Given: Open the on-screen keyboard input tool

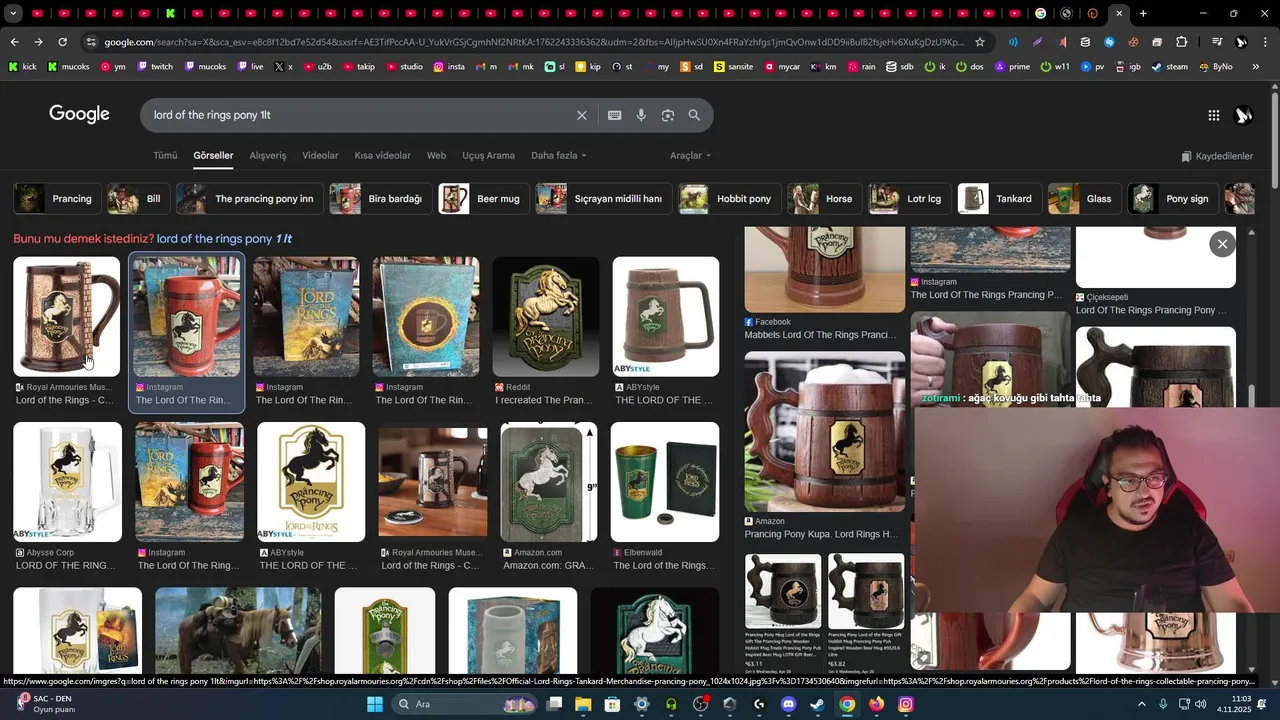Looking at the screenshot, I should coord(615,115).
